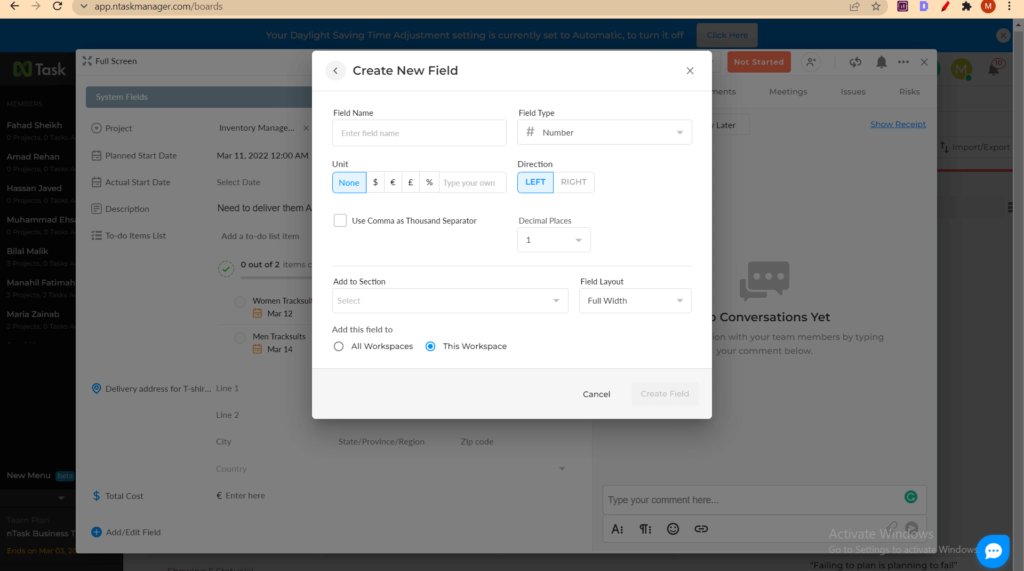Open the Field Type Number dropdown
This screenshot has width=1024, height=571.
[605, 133]
